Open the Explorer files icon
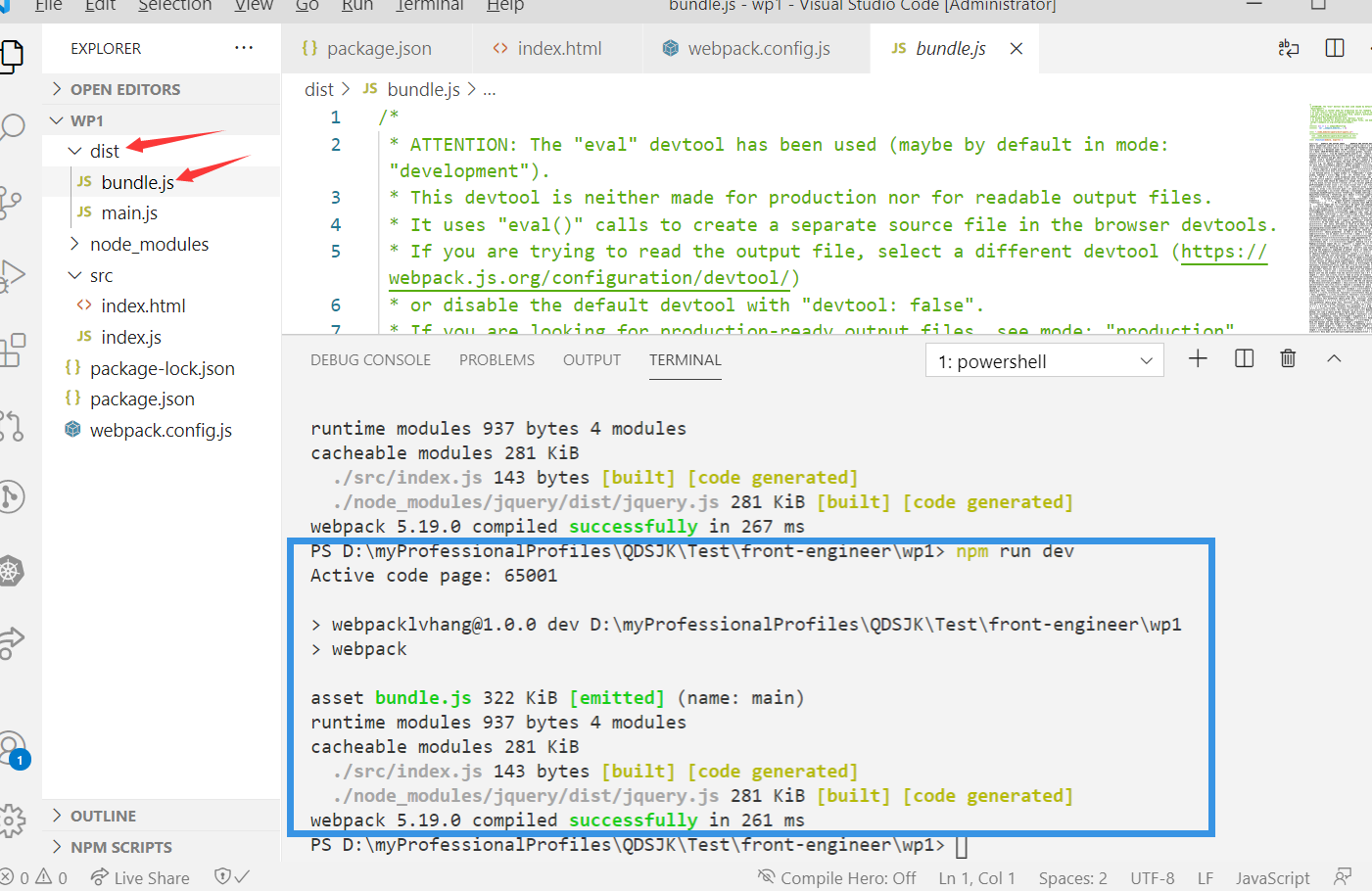This screenshot has width=1372, height=891. [x=12, y=56]
